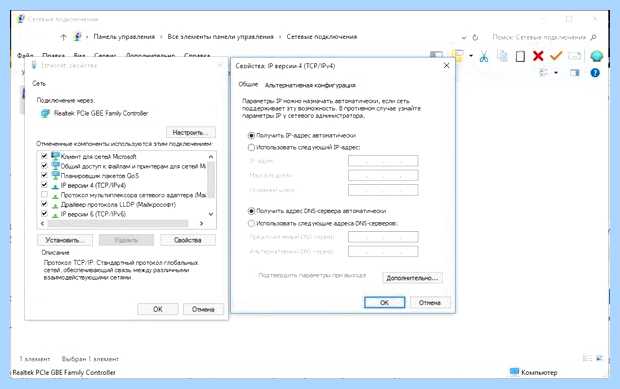Open the address bar history dropdown

click(x=464, y=37)
